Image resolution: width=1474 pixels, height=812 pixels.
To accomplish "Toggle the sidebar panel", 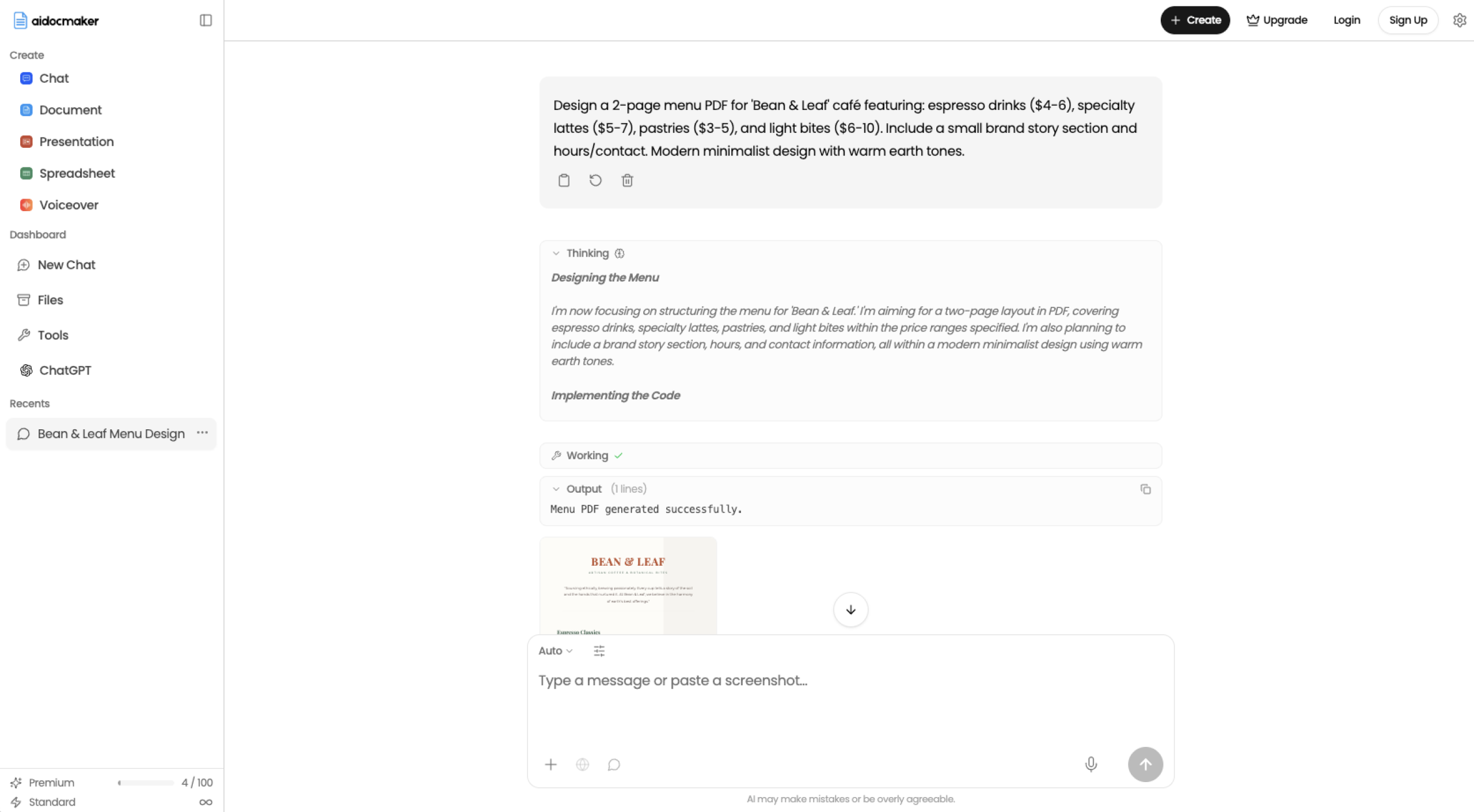I will pyautogui.click(x=204, y=20).
